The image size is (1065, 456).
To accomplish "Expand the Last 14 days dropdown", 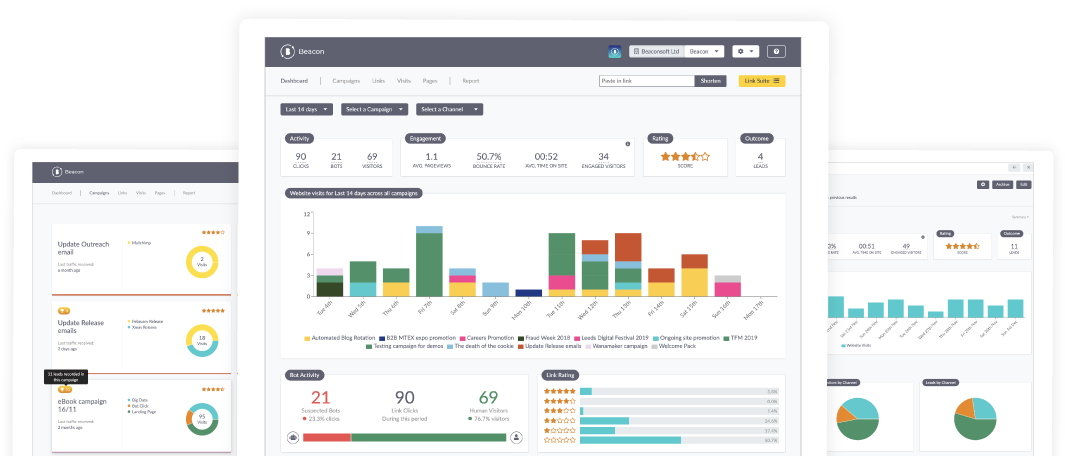I will tap(306, 109).
